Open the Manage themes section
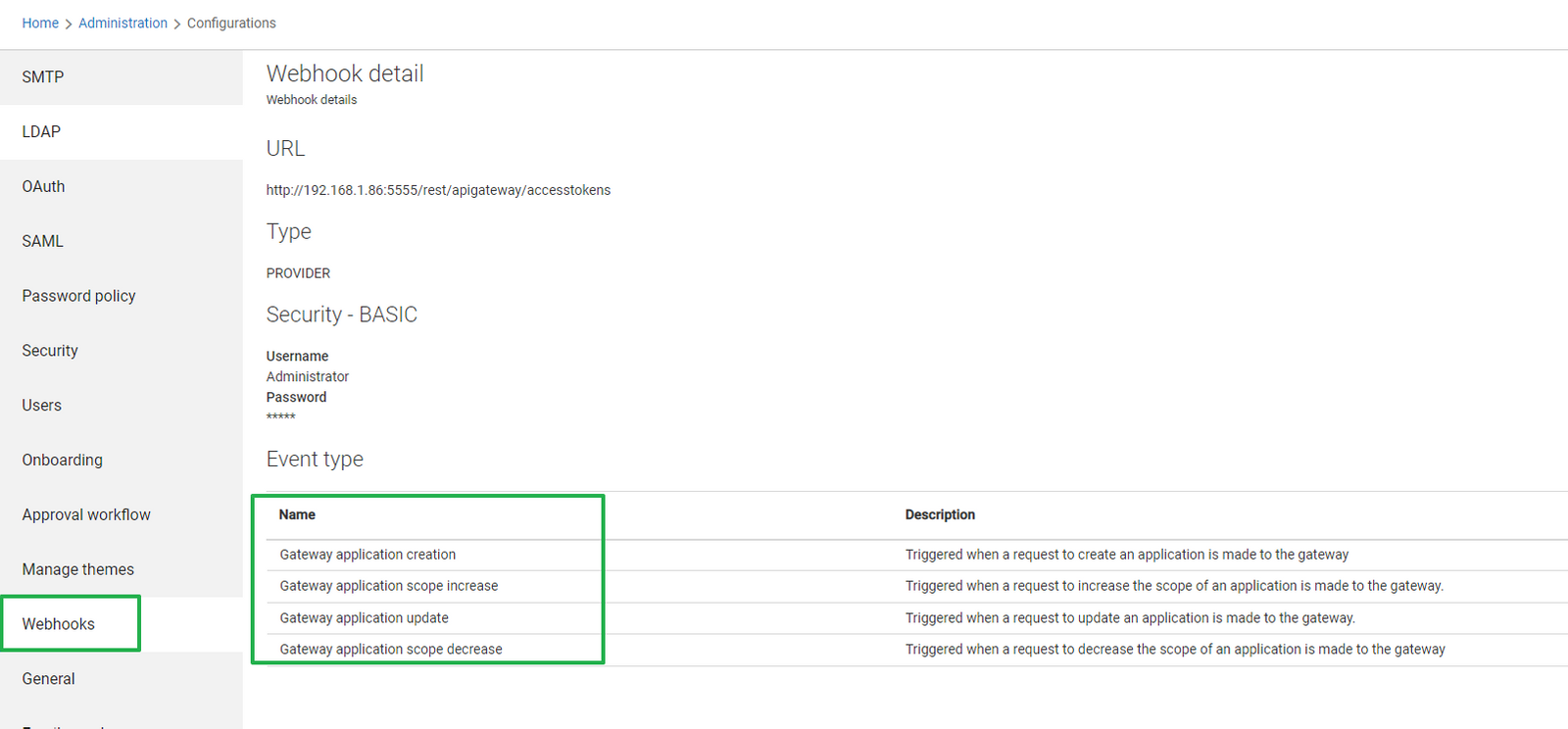 point(77,570)
